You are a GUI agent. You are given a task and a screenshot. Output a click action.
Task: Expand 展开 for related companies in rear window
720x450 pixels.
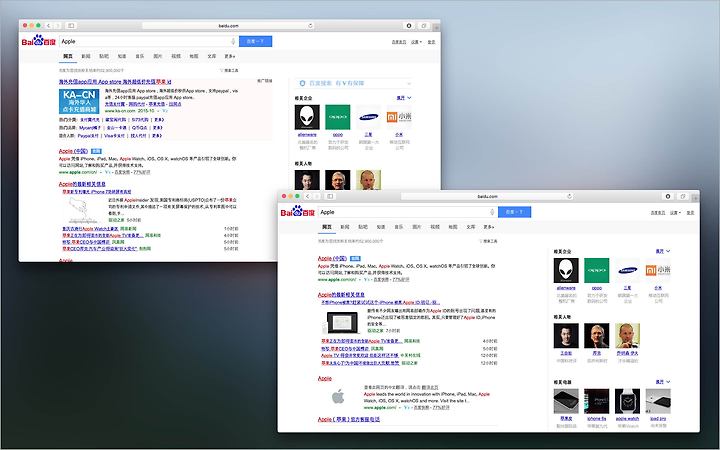[404, 98]
